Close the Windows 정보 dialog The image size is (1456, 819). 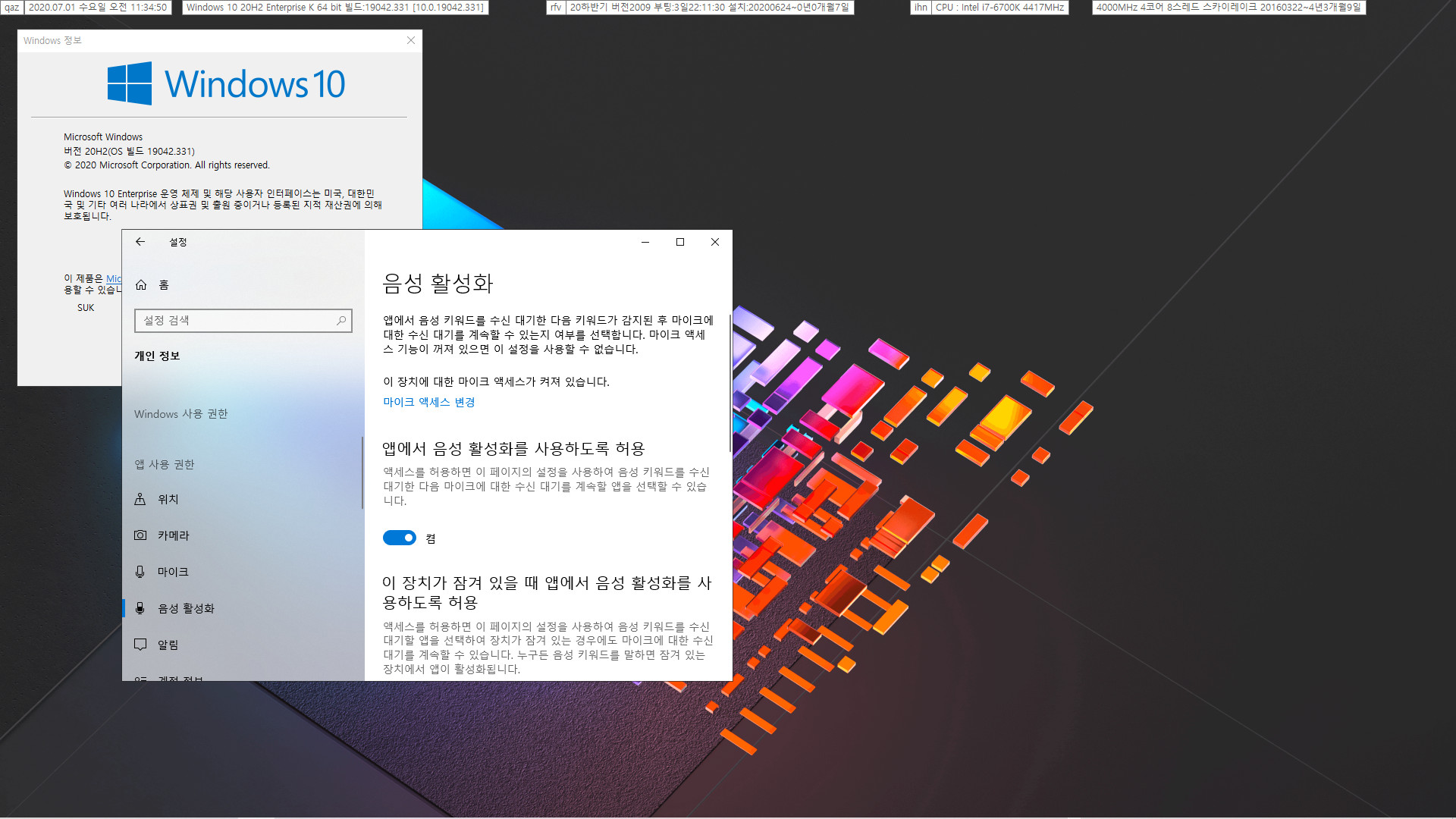click(x=411, y=40)
